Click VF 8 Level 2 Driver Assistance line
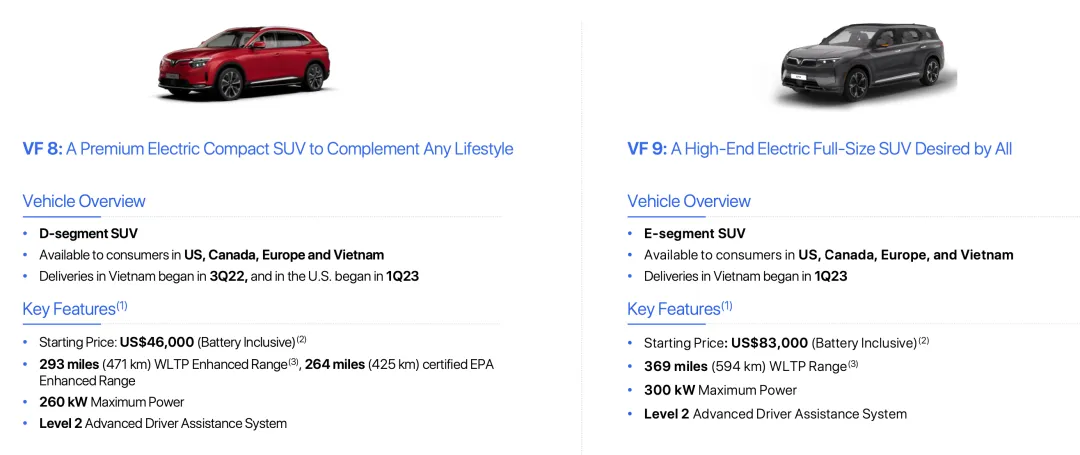 point(163,423)
